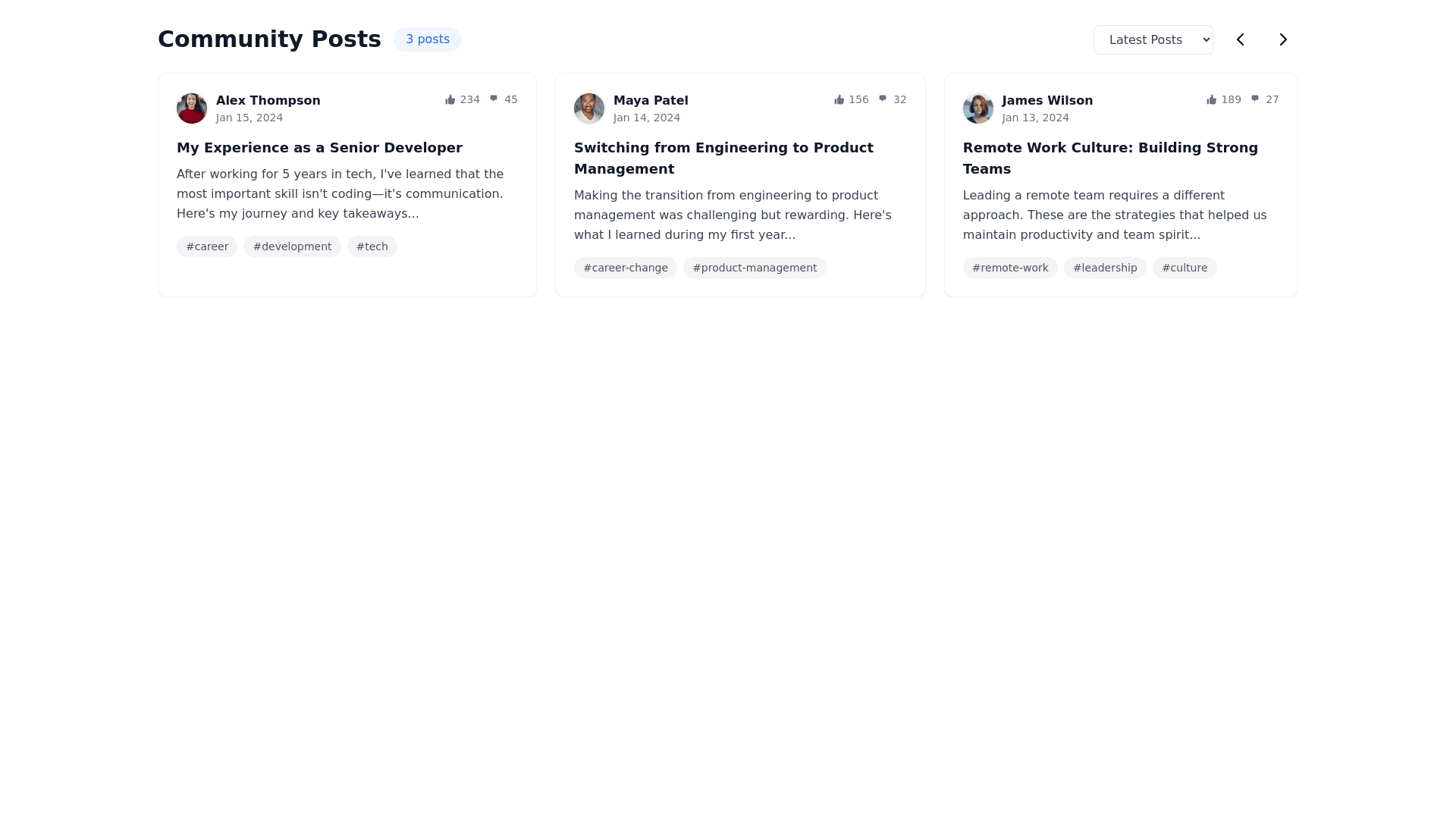Click Alex Thompson's profile avatar
The width and height of the screenshot is (1456, 819).
point(192,108)
